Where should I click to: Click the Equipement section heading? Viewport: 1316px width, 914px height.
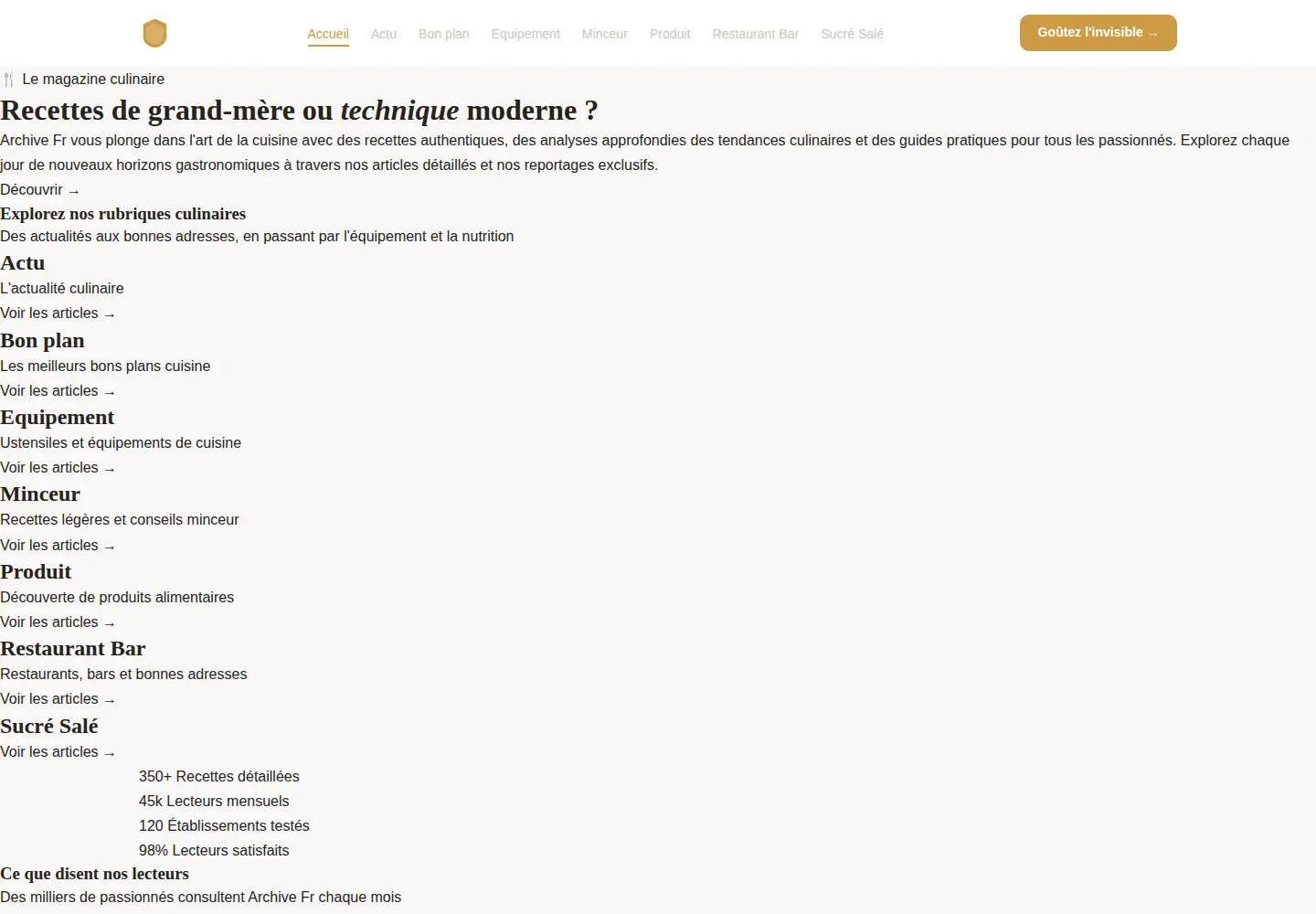tap(58, 418)
